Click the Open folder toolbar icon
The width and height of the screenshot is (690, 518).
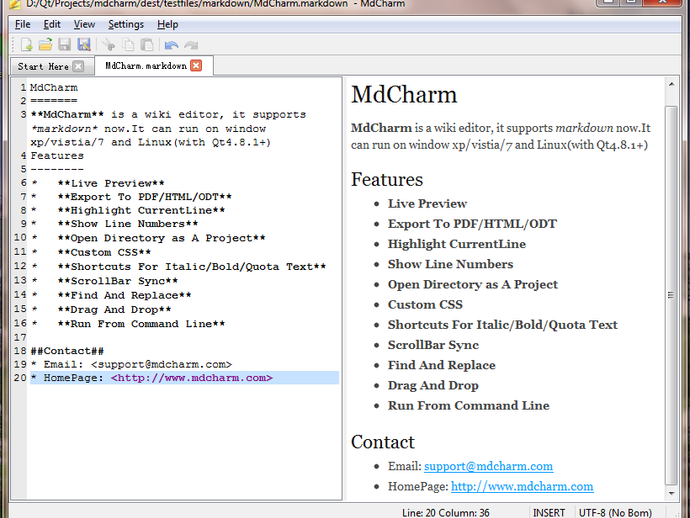45,44
